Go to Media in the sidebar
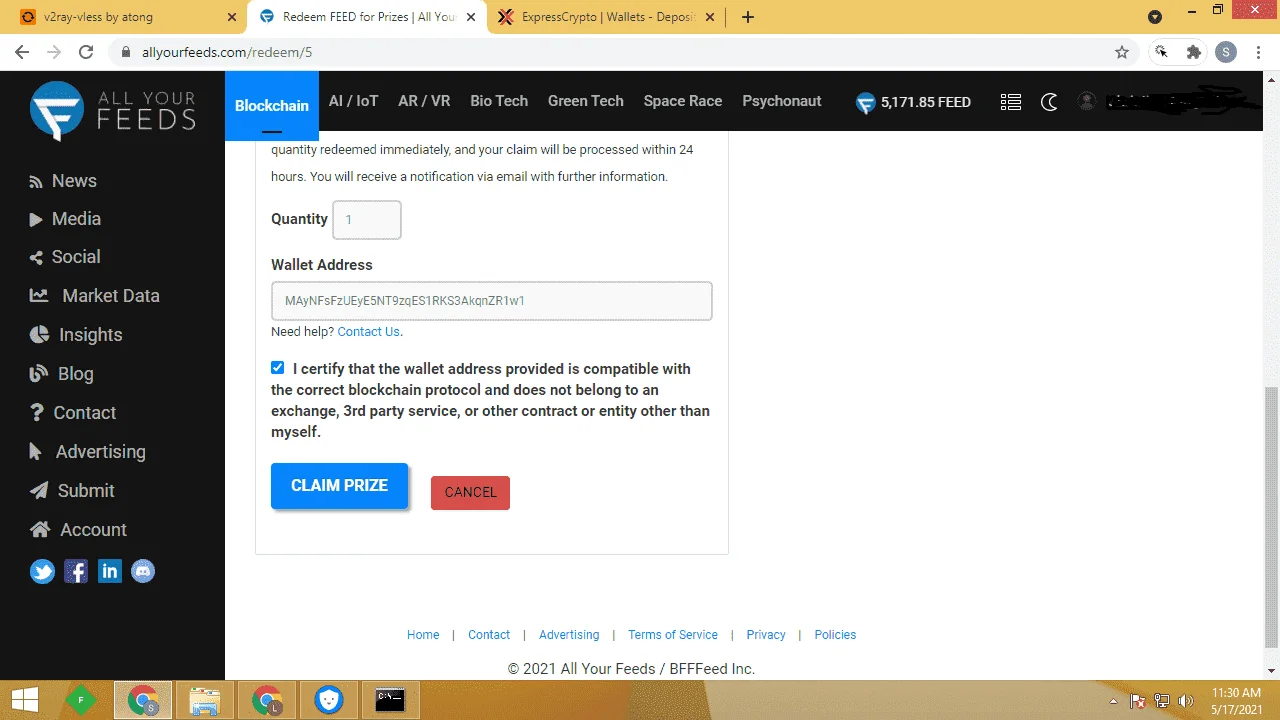 click(65, 219)
